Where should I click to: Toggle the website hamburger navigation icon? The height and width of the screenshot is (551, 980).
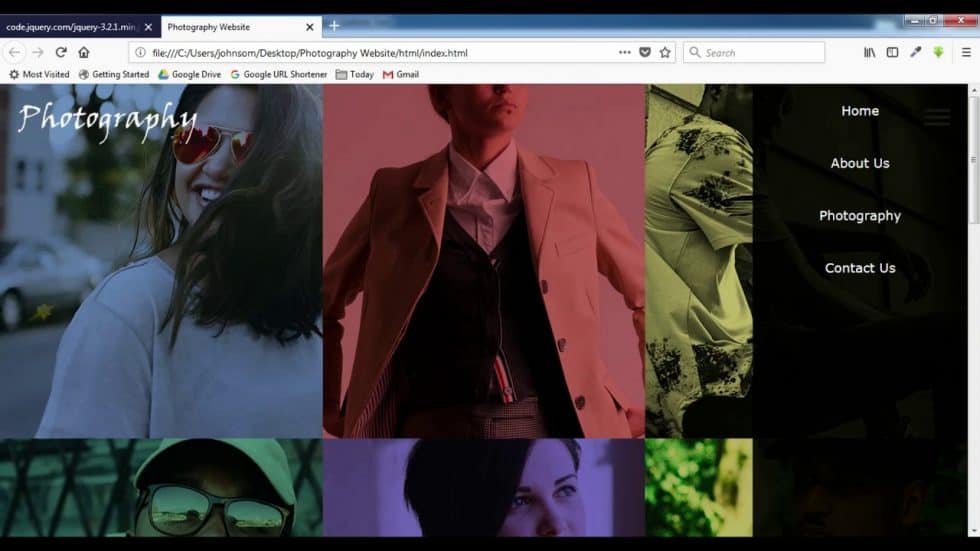pyautogui.click(x=936, y=118)
